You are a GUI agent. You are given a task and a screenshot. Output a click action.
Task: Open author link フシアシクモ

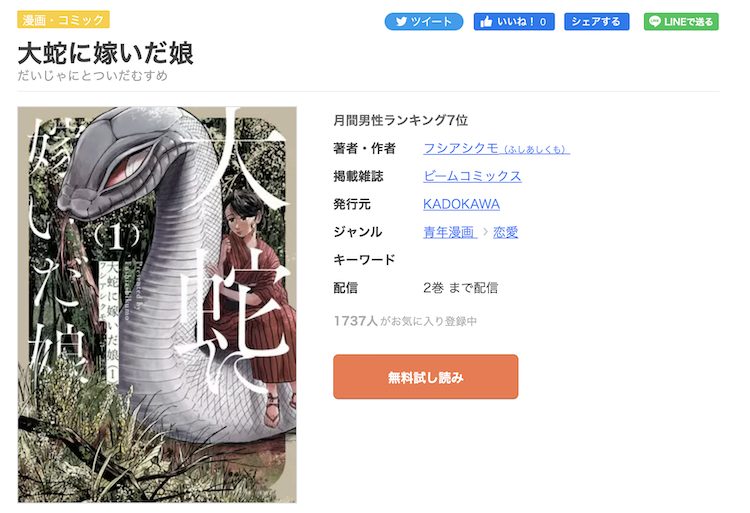pos(496,149)
